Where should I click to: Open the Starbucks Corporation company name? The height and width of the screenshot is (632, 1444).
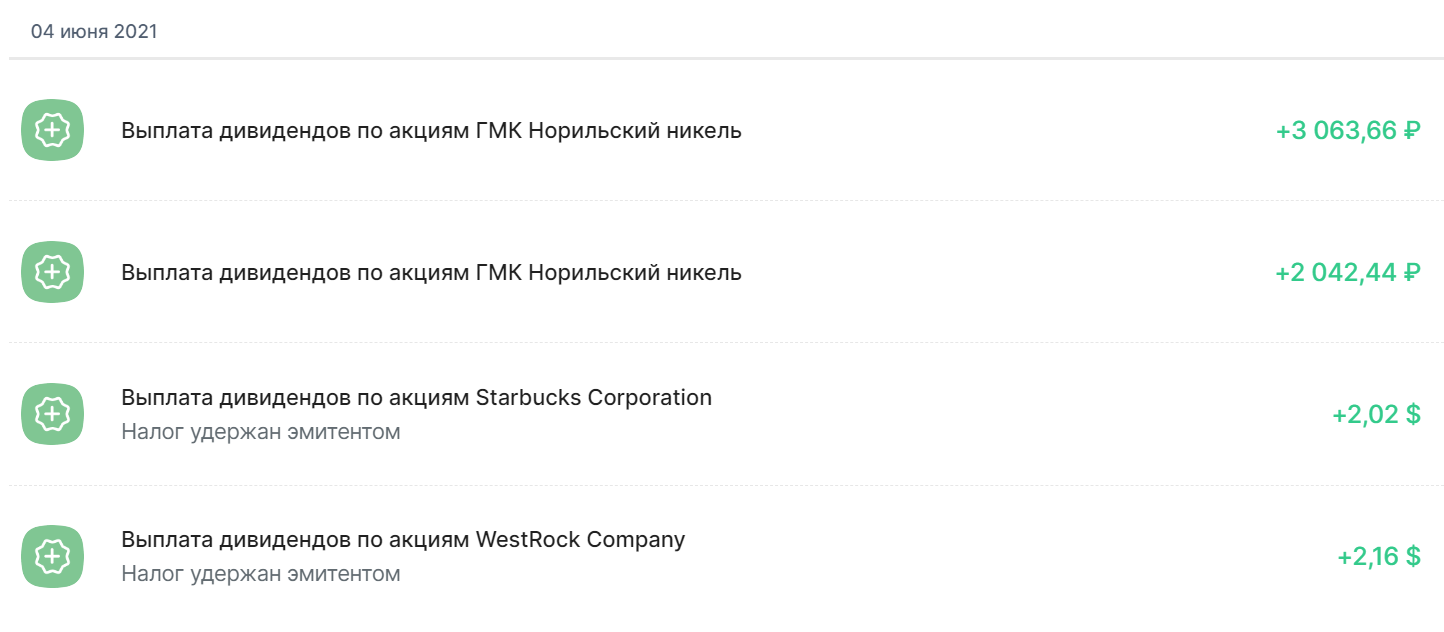tap(594, 397)
